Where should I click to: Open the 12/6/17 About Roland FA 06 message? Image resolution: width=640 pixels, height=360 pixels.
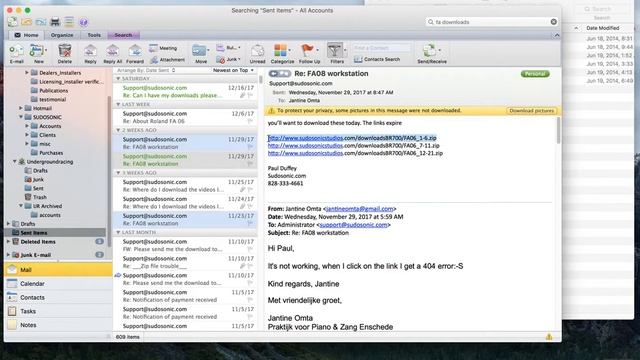(x=185, y=117)
